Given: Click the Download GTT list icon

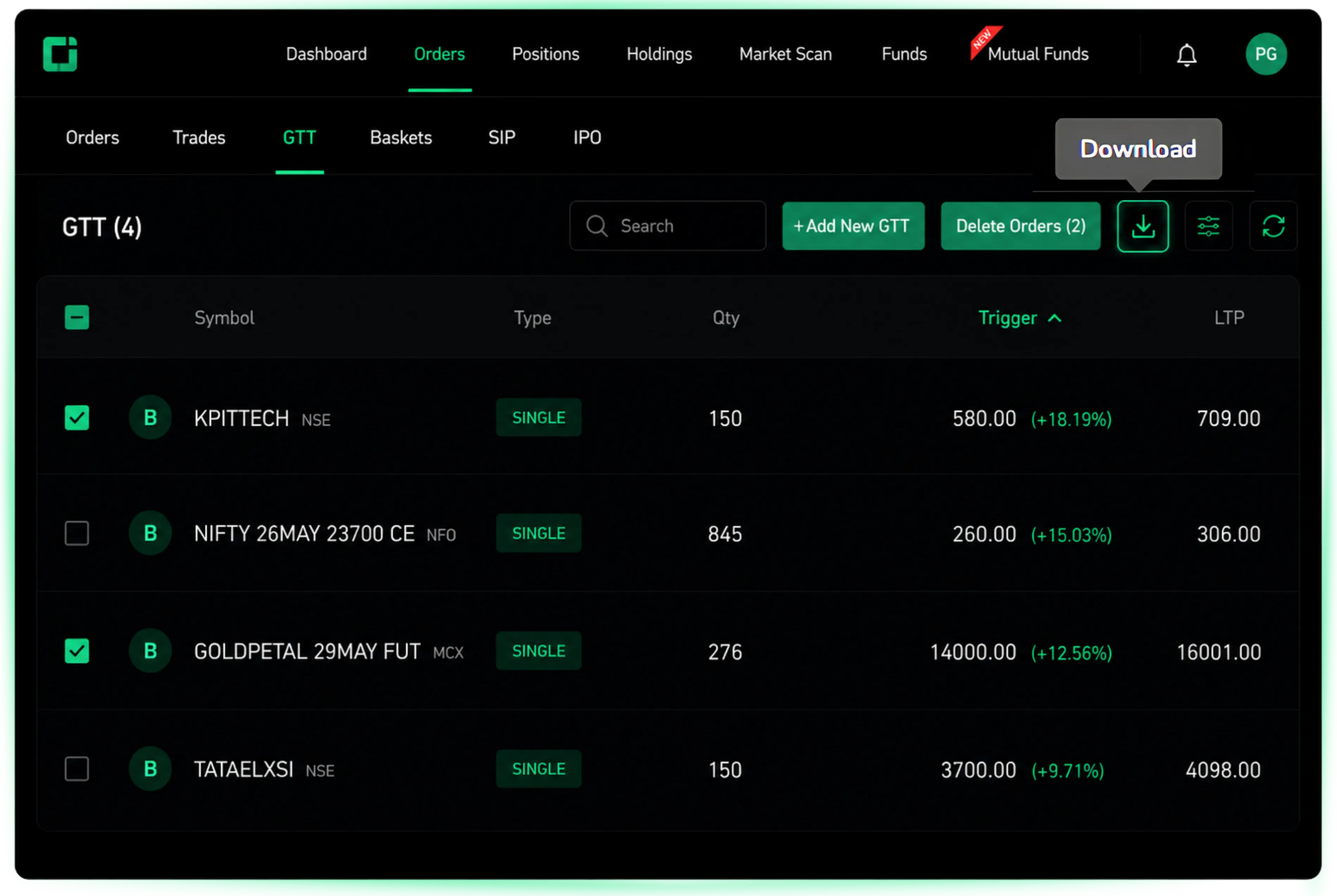Looking at the screenshot, I should point(1143,226).
